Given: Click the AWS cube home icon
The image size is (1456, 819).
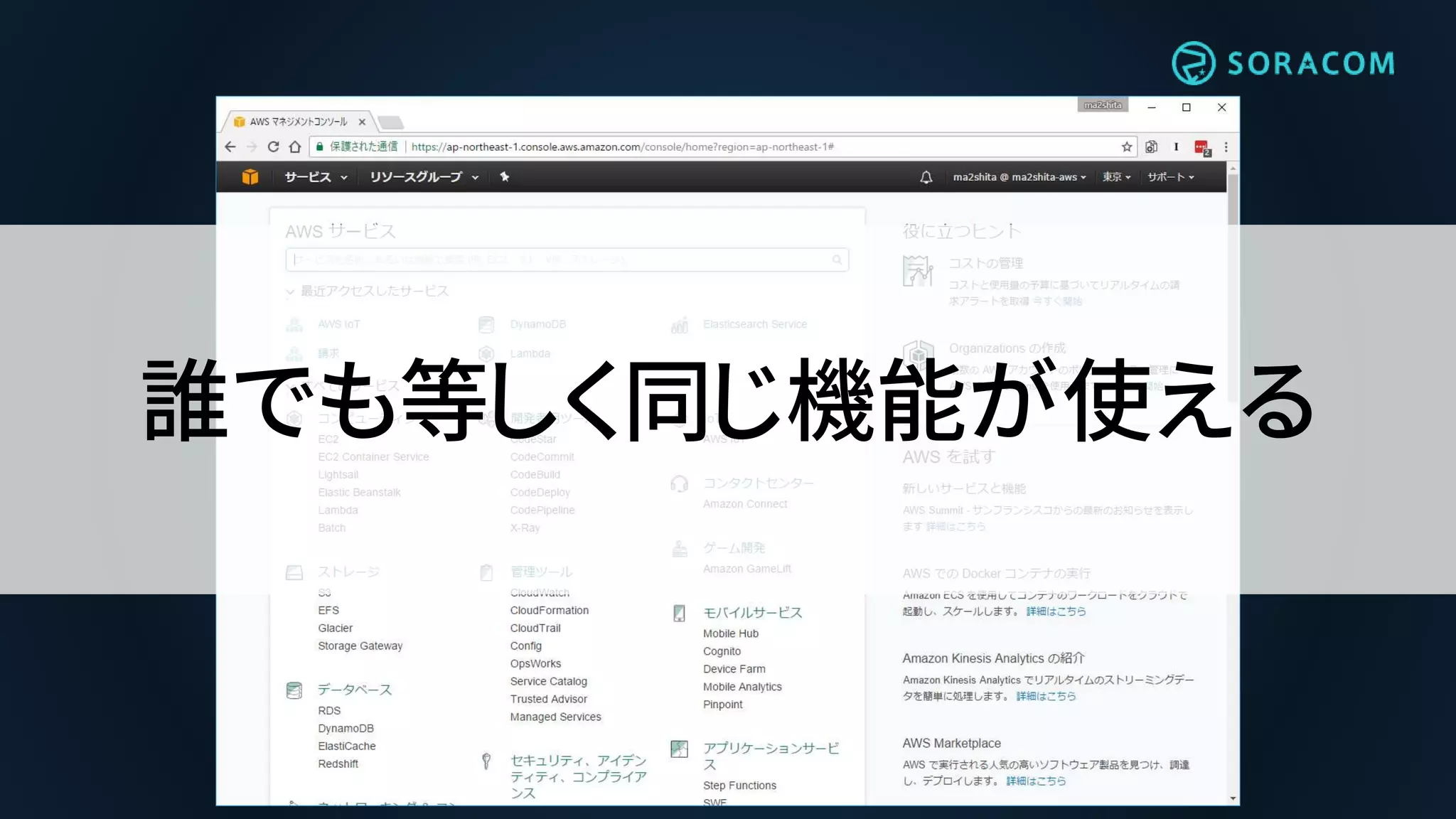Looking at the screenshot, I should 250,177.
